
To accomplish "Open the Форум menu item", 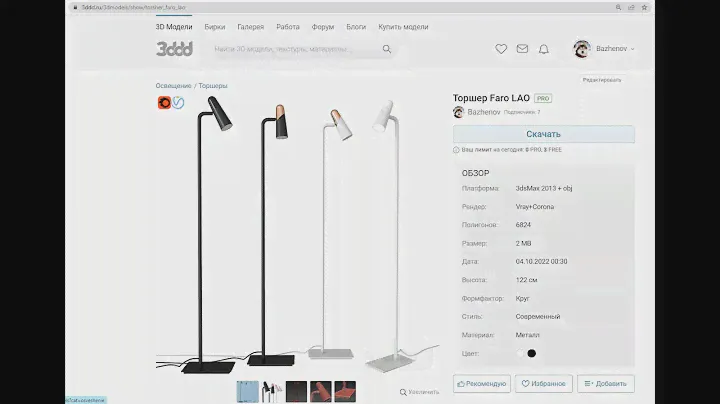I will point(322,27).
